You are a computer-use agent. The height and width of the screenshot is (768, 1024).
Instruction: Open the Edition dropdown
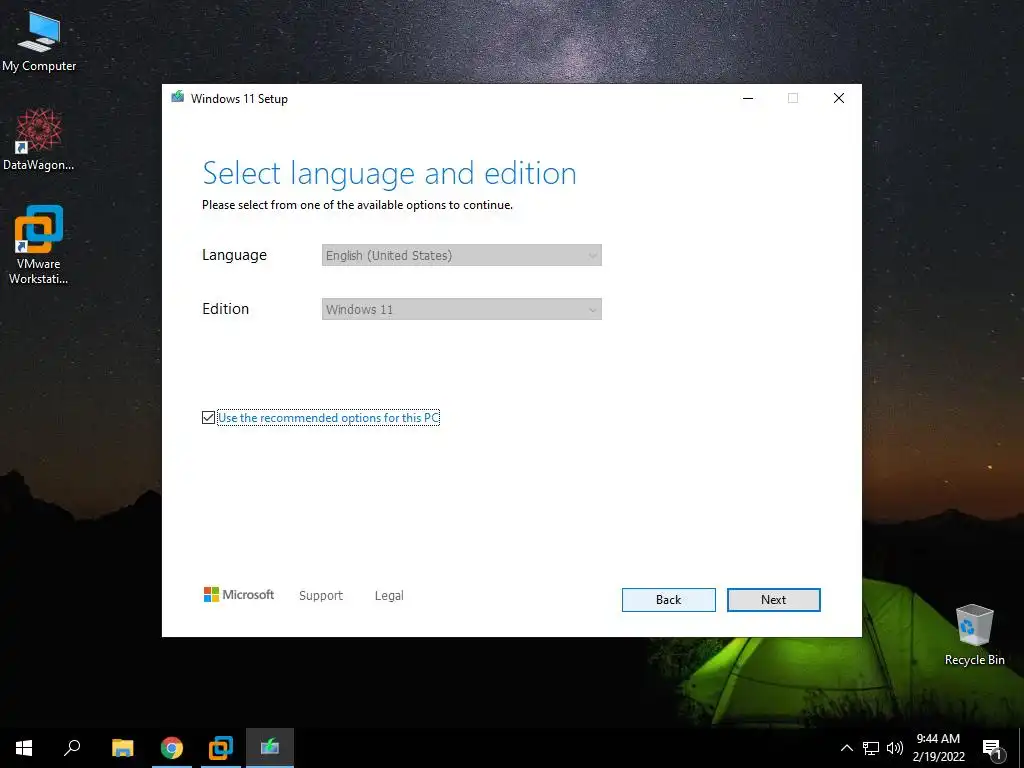point(462,309)
